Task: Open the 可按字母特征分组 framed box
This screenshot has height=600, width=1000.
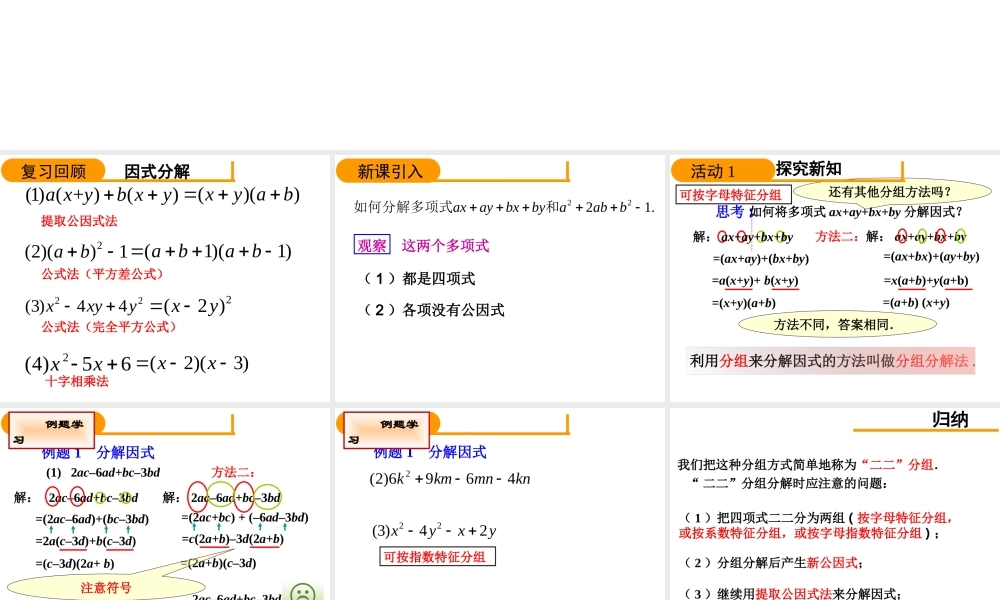Action: tap(733, 193)
